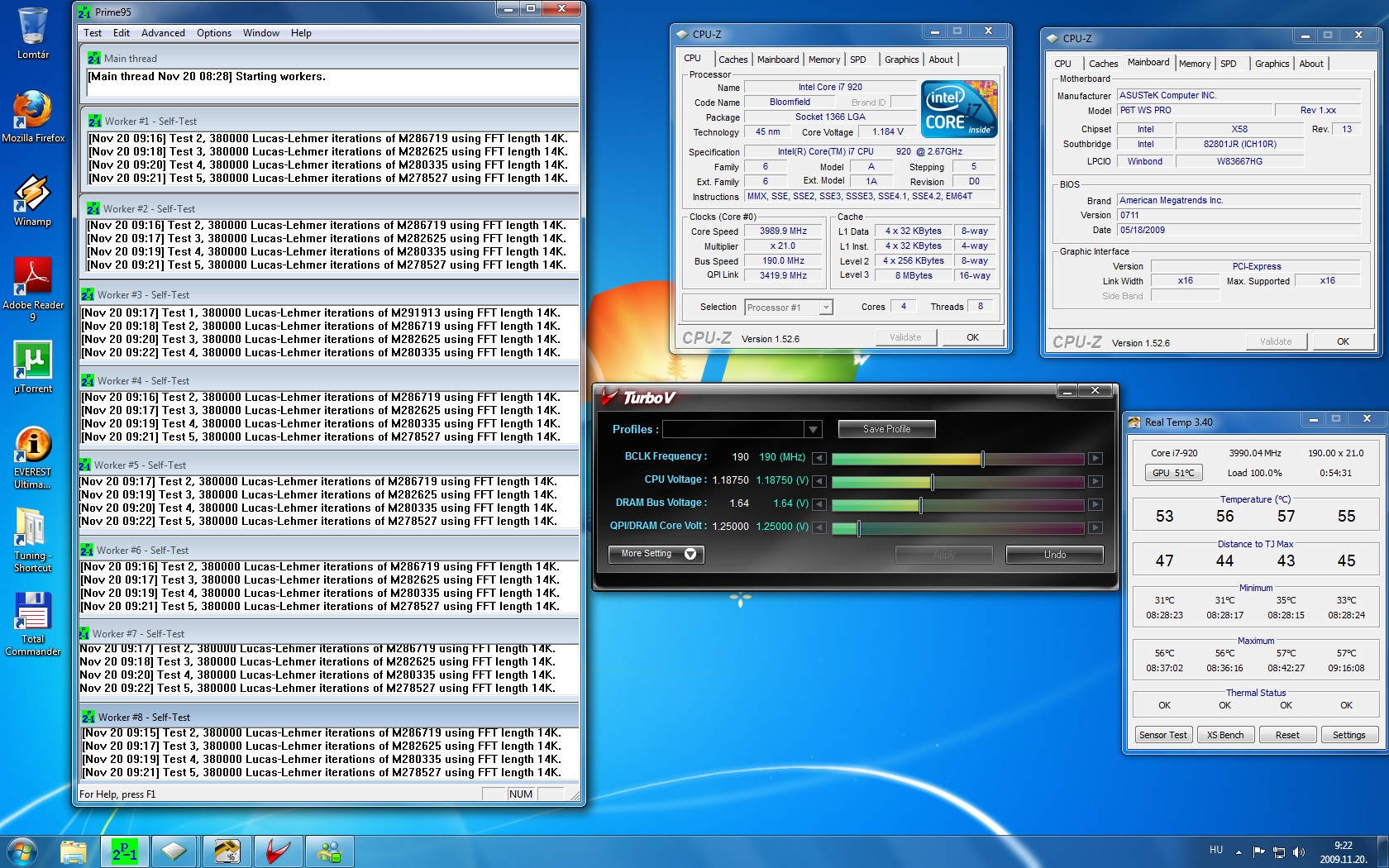The image size is (1389, 868).
Task: Expand the More Setting panel in TurboV
Action: (656, 554)
